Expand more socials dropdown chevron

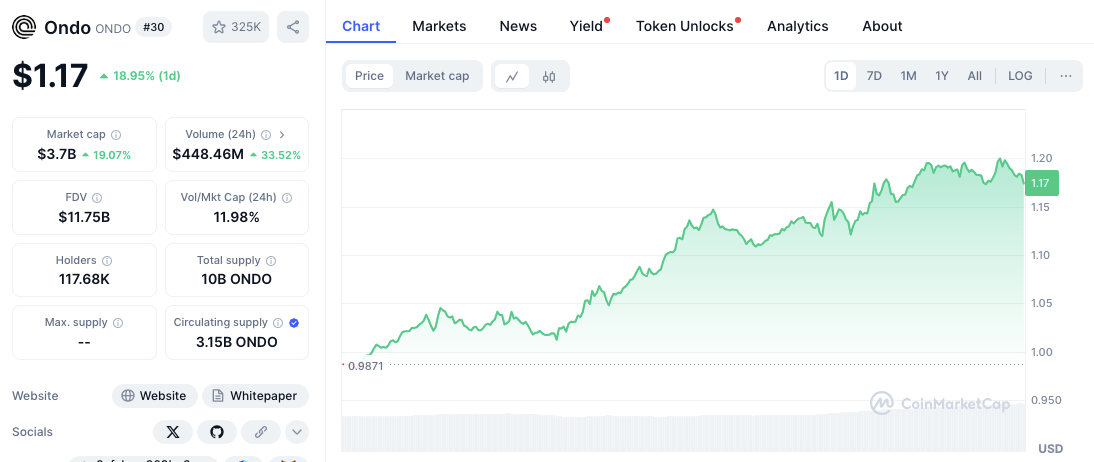pos(297,432)
